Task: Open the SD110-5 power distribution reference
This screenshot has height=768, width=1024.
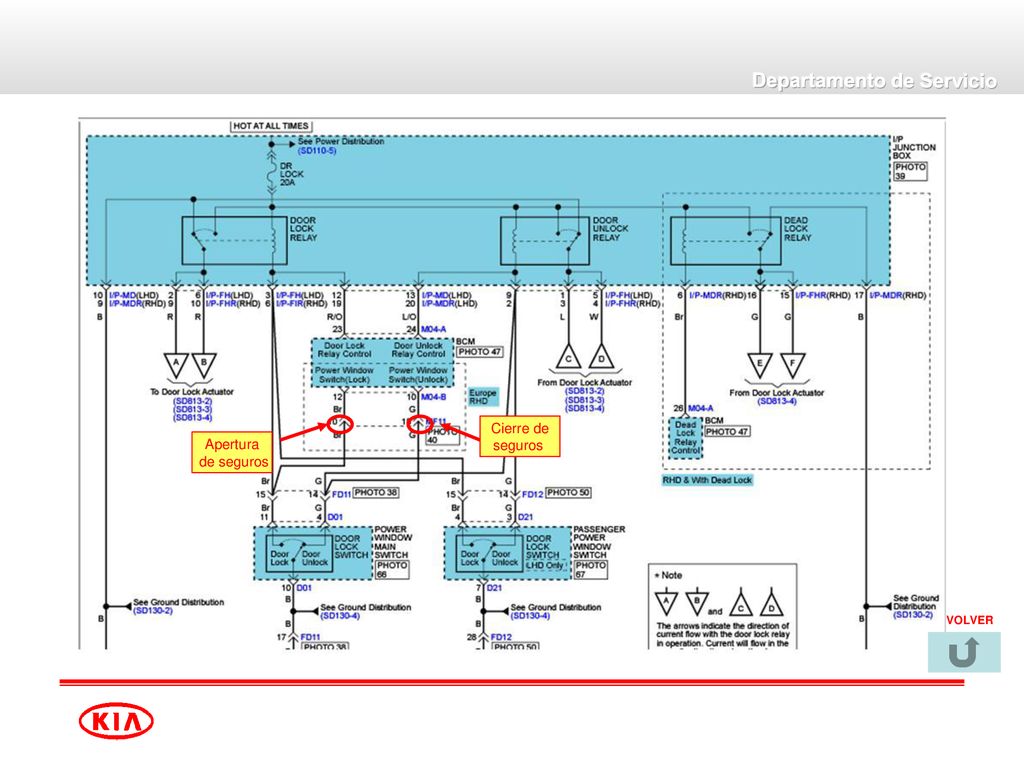Action: pos(317,151)
